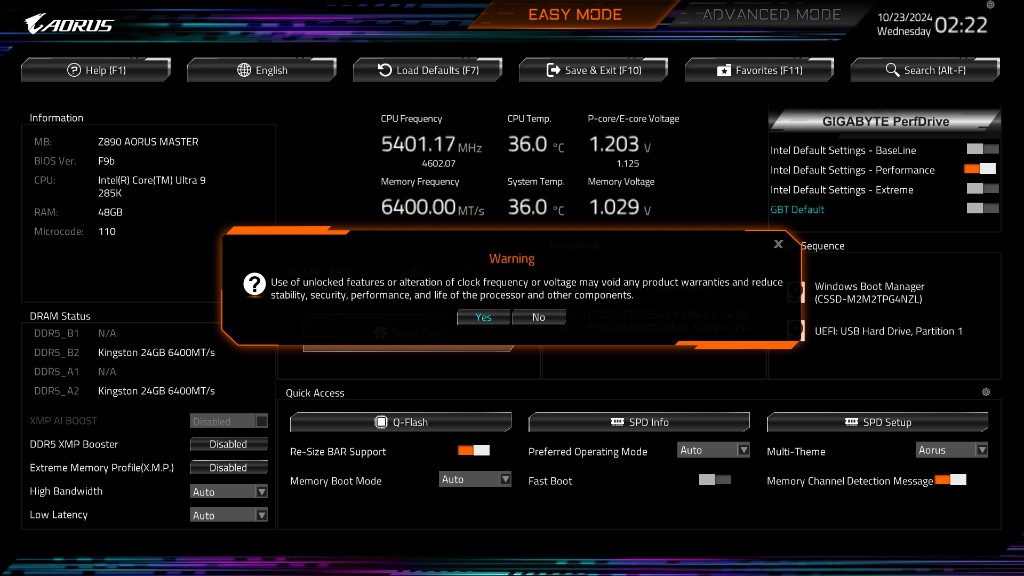Open the SPD Info panel

click(x=639, y=422)
